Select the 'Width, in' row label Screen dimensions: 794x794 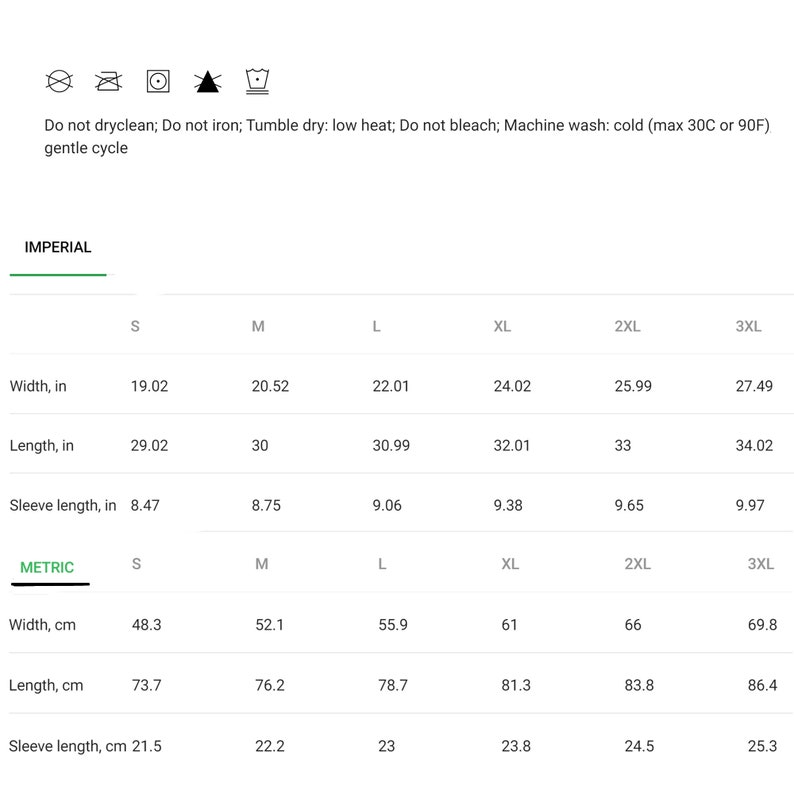[38, 386]
